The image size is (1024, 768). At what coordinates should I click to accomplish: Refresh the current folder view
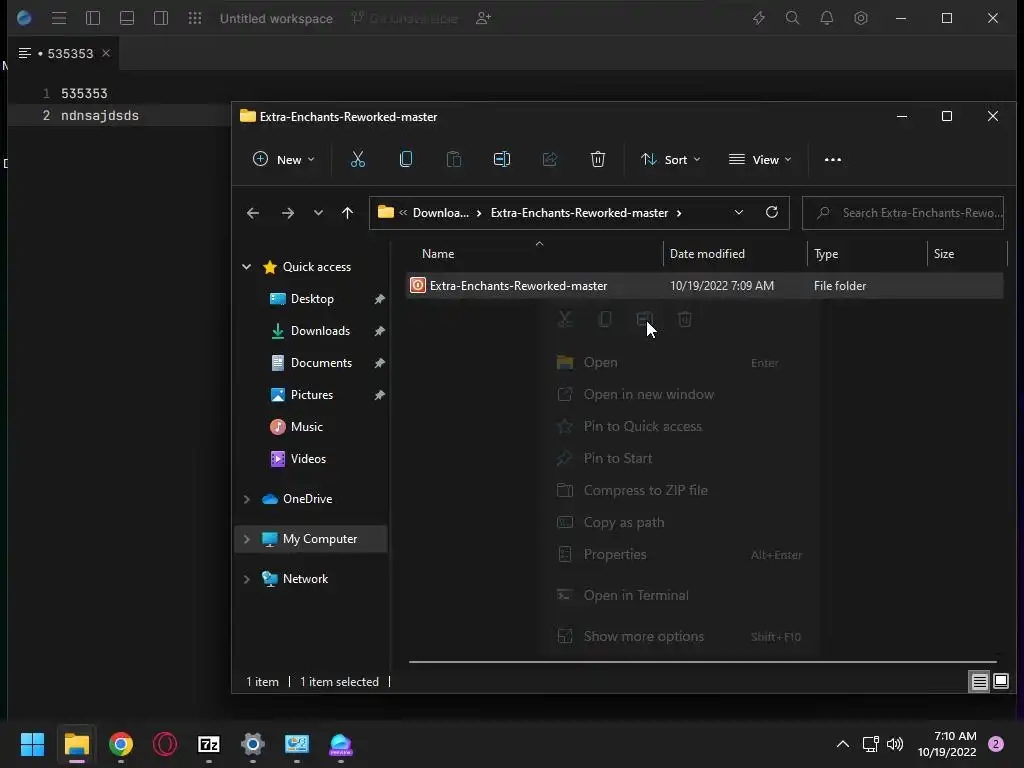771,212
